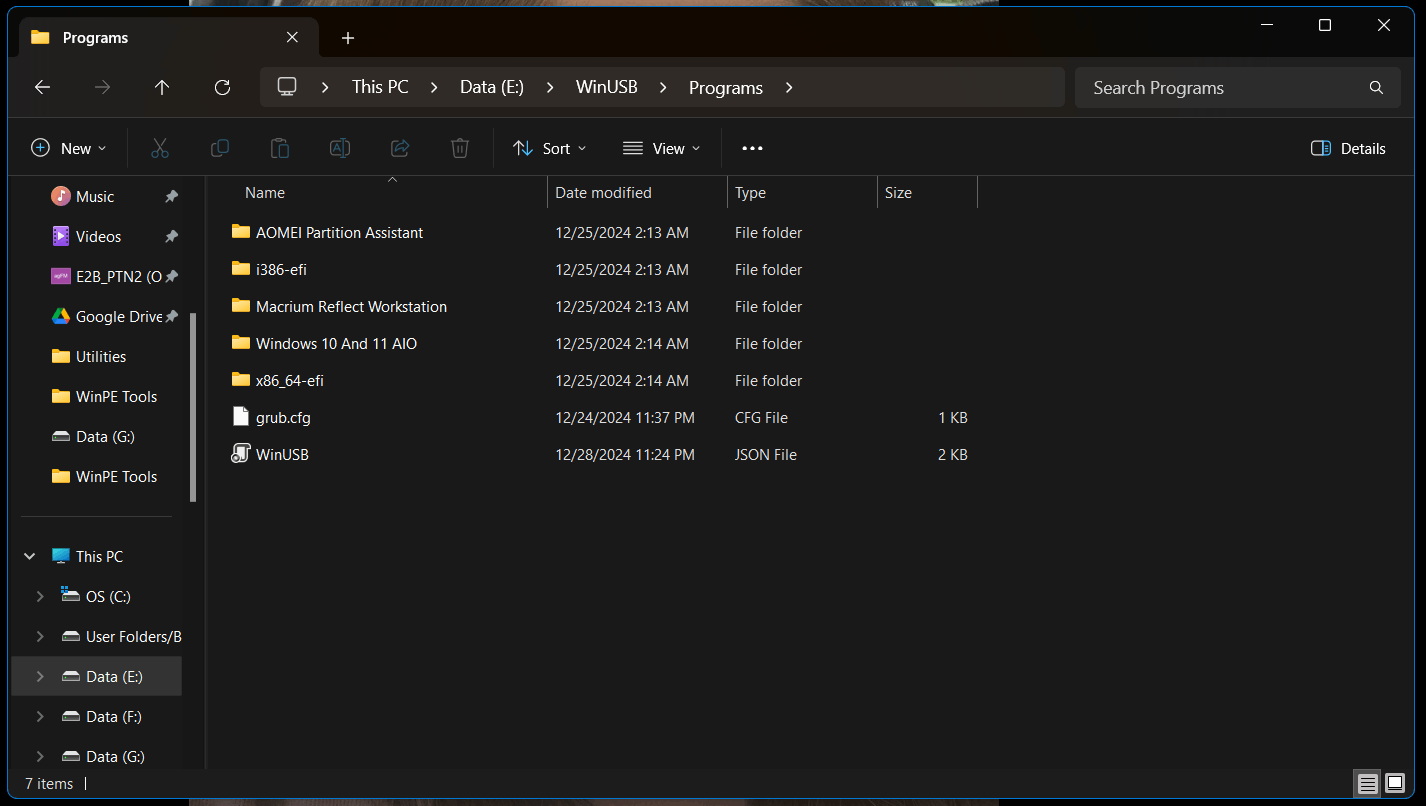This screenshot has width=1426, height=806.
Task: Go back to the previous folder
Action: (42, 88)
